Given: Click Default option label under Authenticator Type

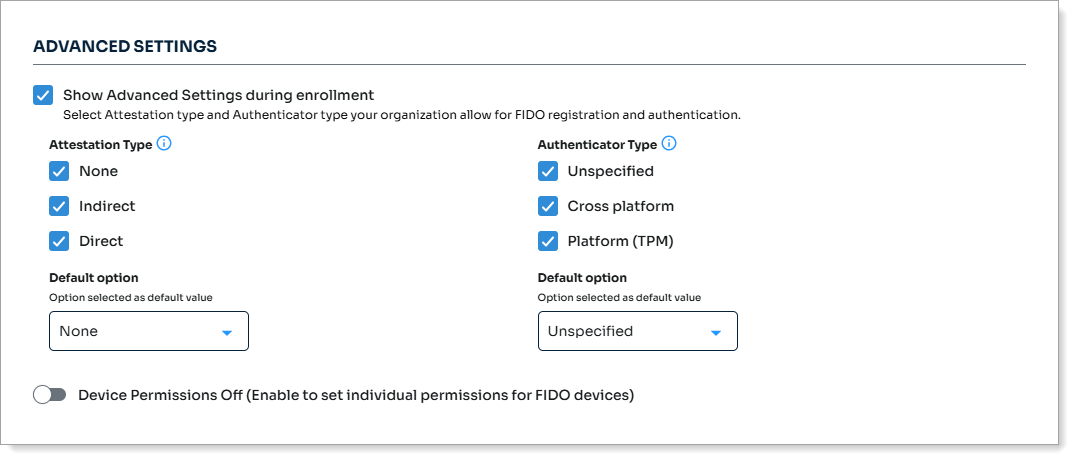Looking at the screenshot, I should (582, 278).
